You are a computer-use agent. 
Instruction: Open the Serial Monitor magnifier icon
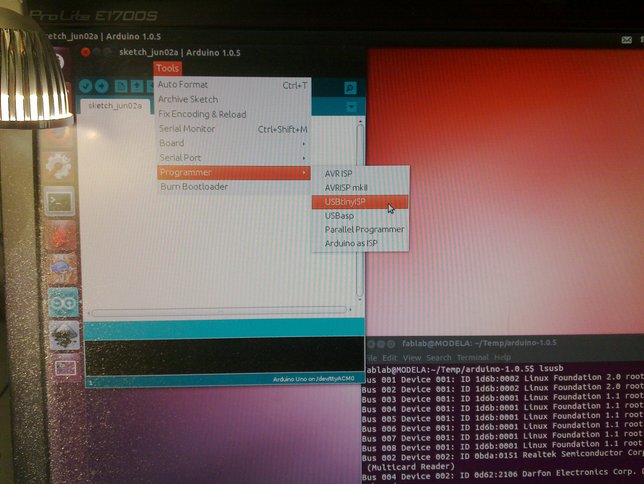click(x=350, y=88)
